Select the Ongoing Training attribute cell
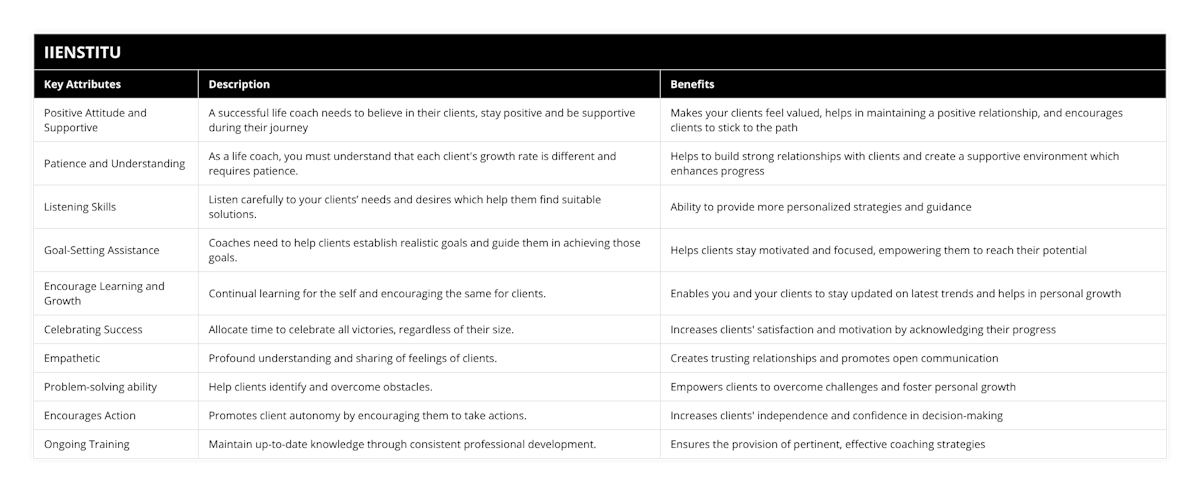Viewport: 1200px width, 492px height. [x=87, y=444]
